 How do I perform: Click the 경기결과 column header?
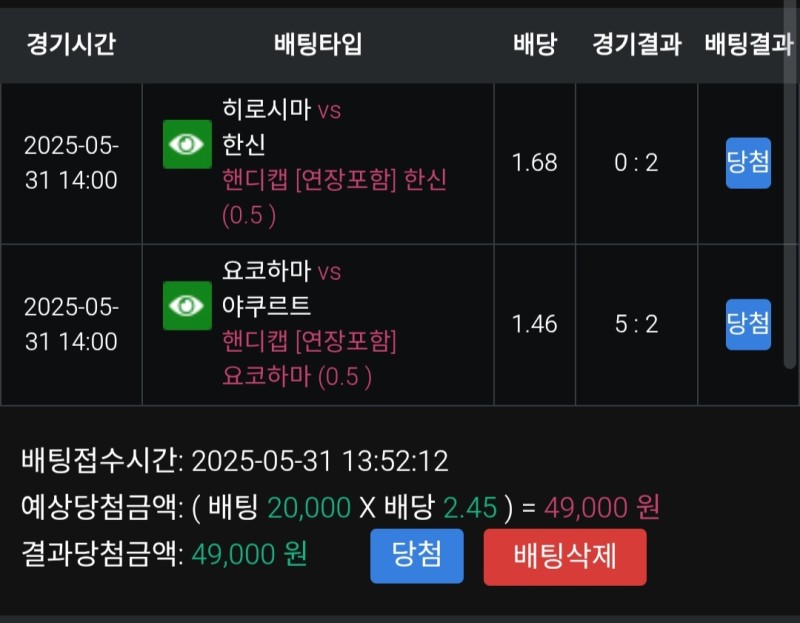point(636,44)
